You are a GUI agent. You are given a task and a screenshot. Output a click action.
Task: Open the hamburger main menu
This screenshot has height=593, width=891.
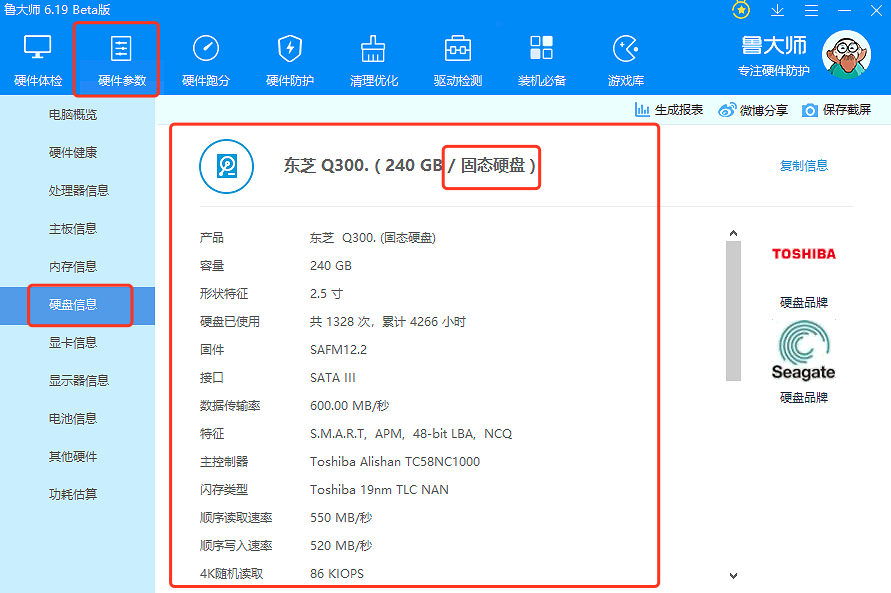811,10
